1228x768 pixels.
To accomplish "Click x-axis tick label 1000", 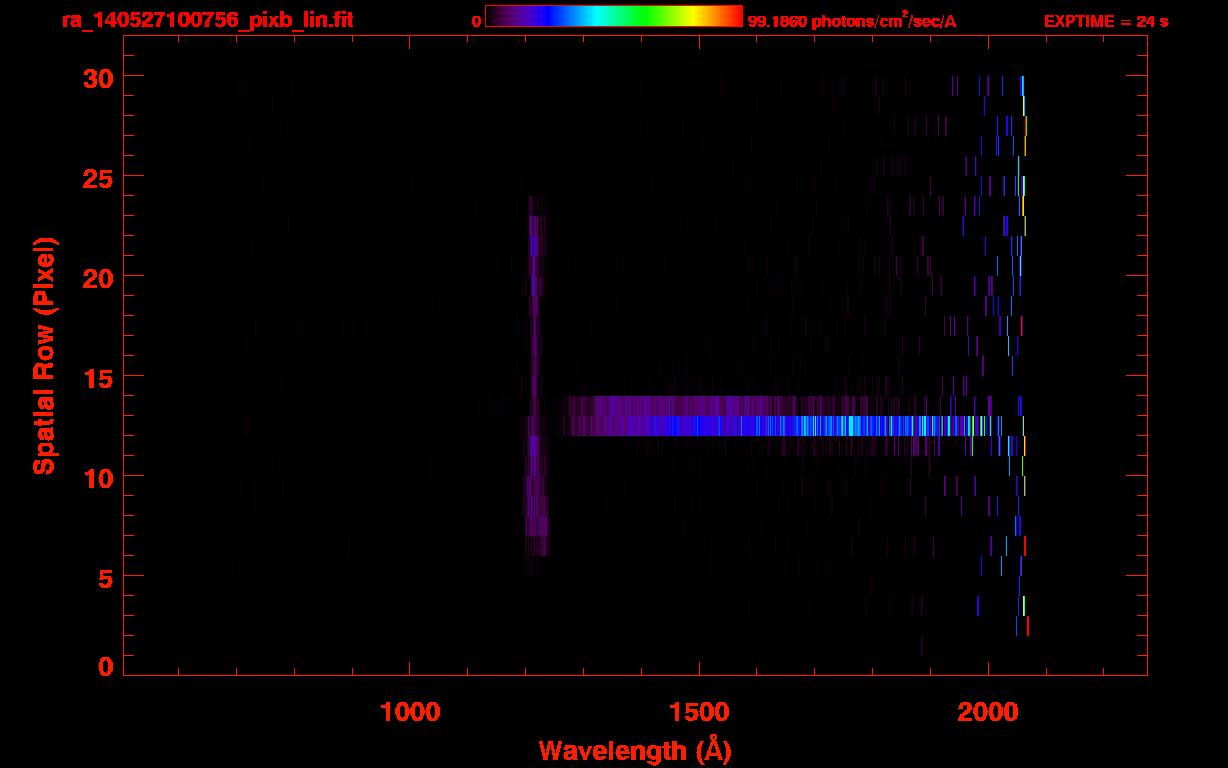I will coord(410,710).
